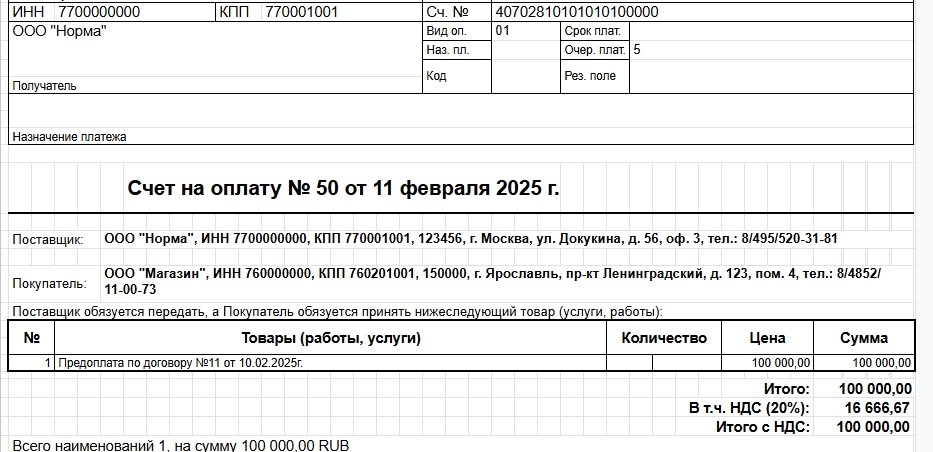Select the Сумма column header
Viewport: 933px width, 452px height.
coord(863,338)
